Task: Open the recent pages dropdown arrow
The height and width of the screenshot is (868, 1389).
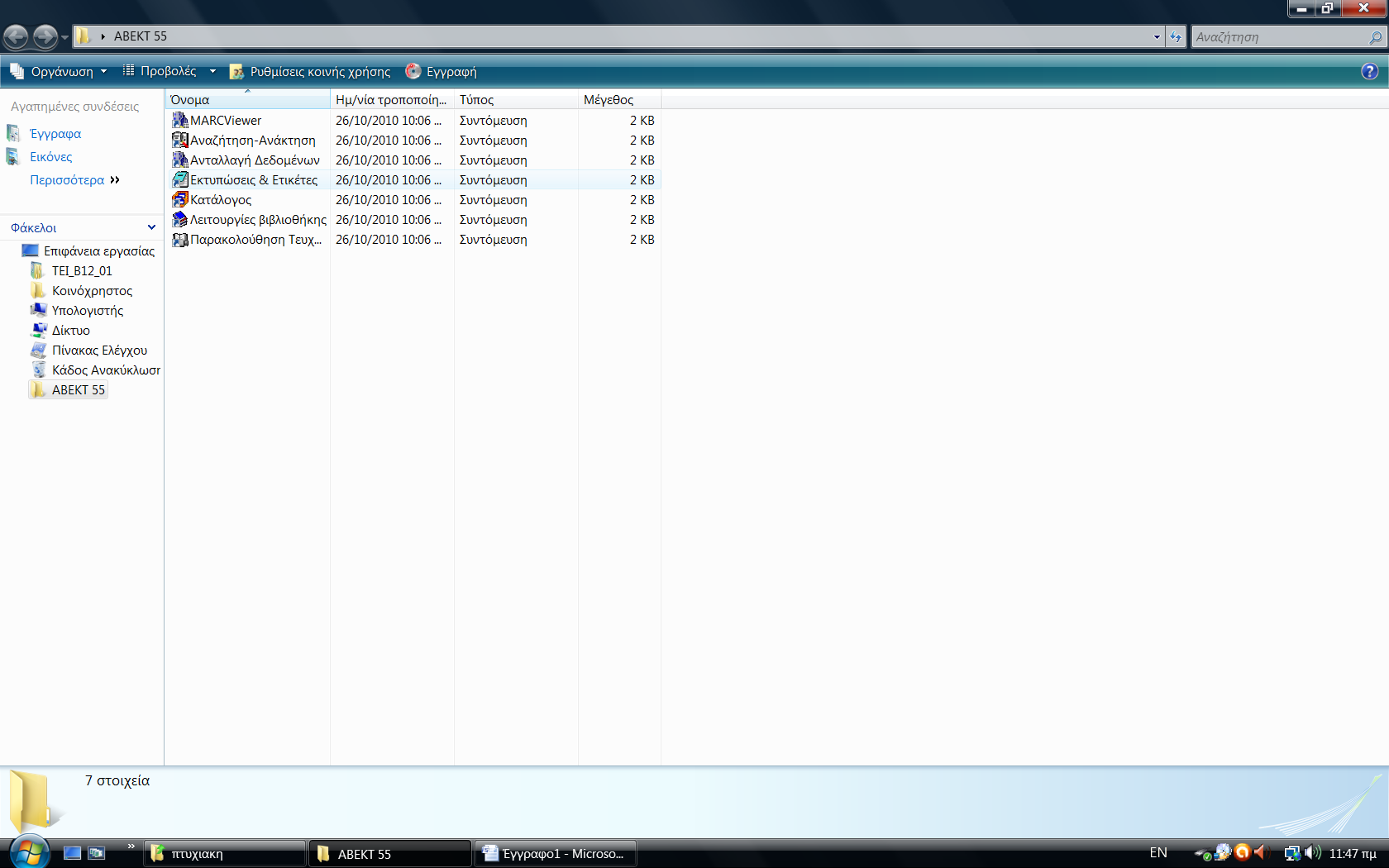Action: point(65,37)
